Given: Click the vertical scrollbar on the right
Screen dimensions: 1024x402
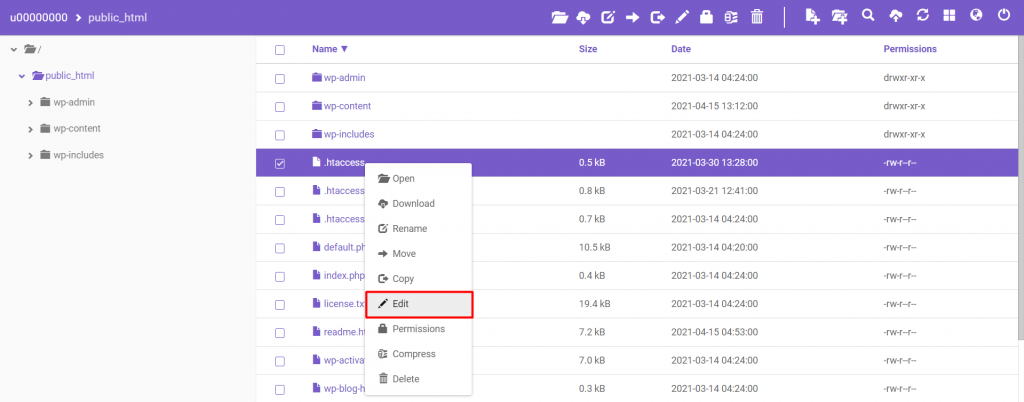Looking at the screenshot, I should (x=1021, y=189).
